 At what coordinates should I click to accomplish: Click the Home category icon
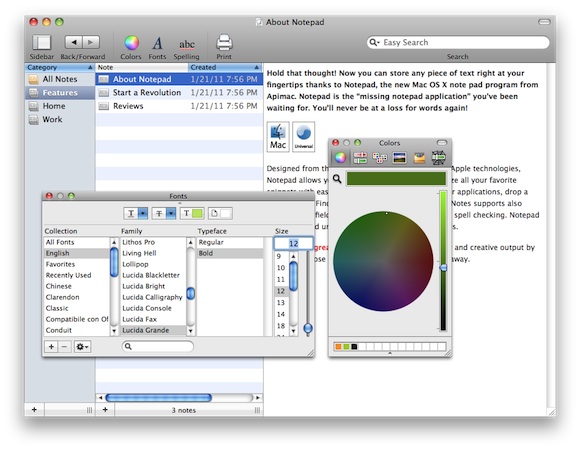[34, 106]
